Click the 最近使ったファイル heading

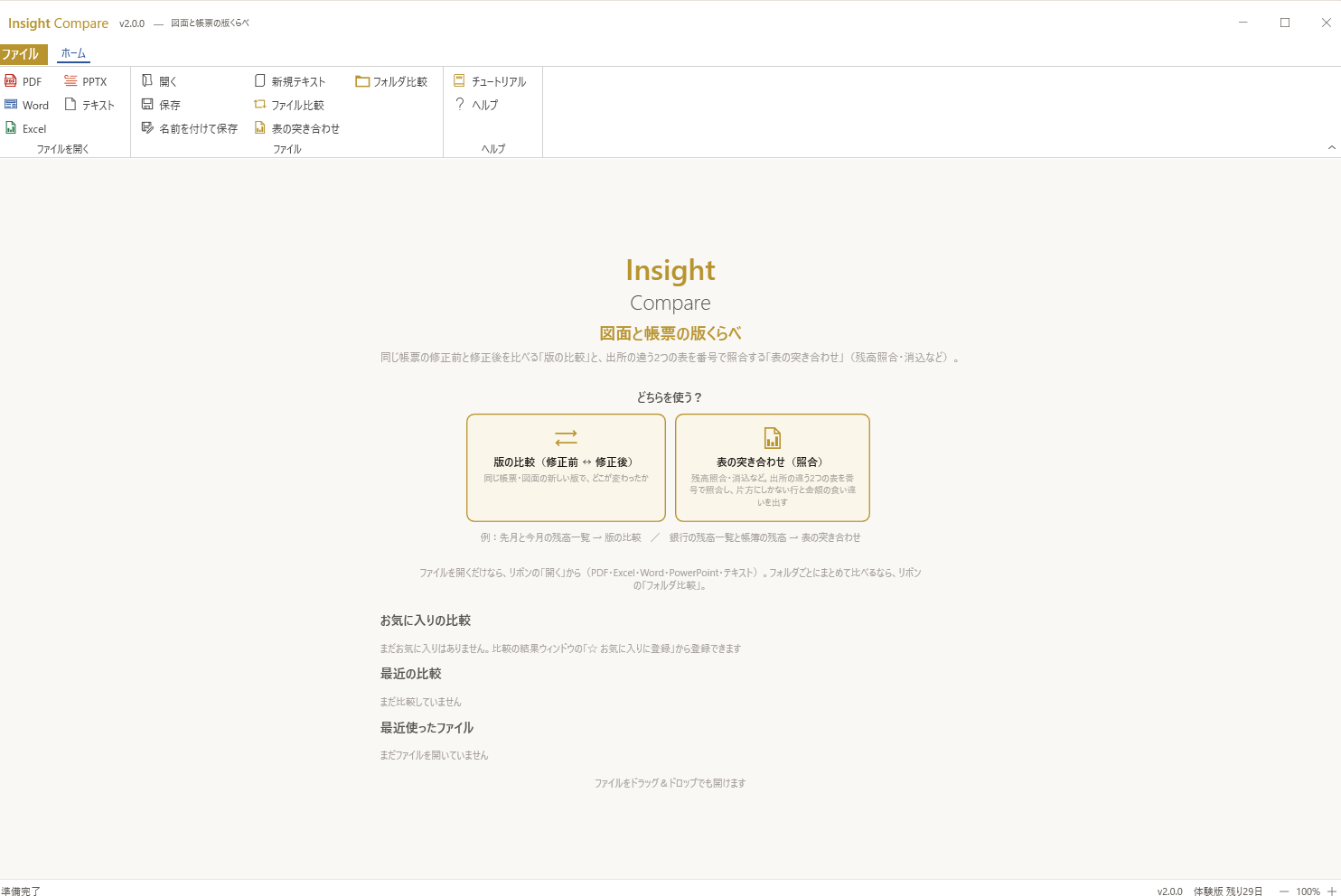(427, 728)
